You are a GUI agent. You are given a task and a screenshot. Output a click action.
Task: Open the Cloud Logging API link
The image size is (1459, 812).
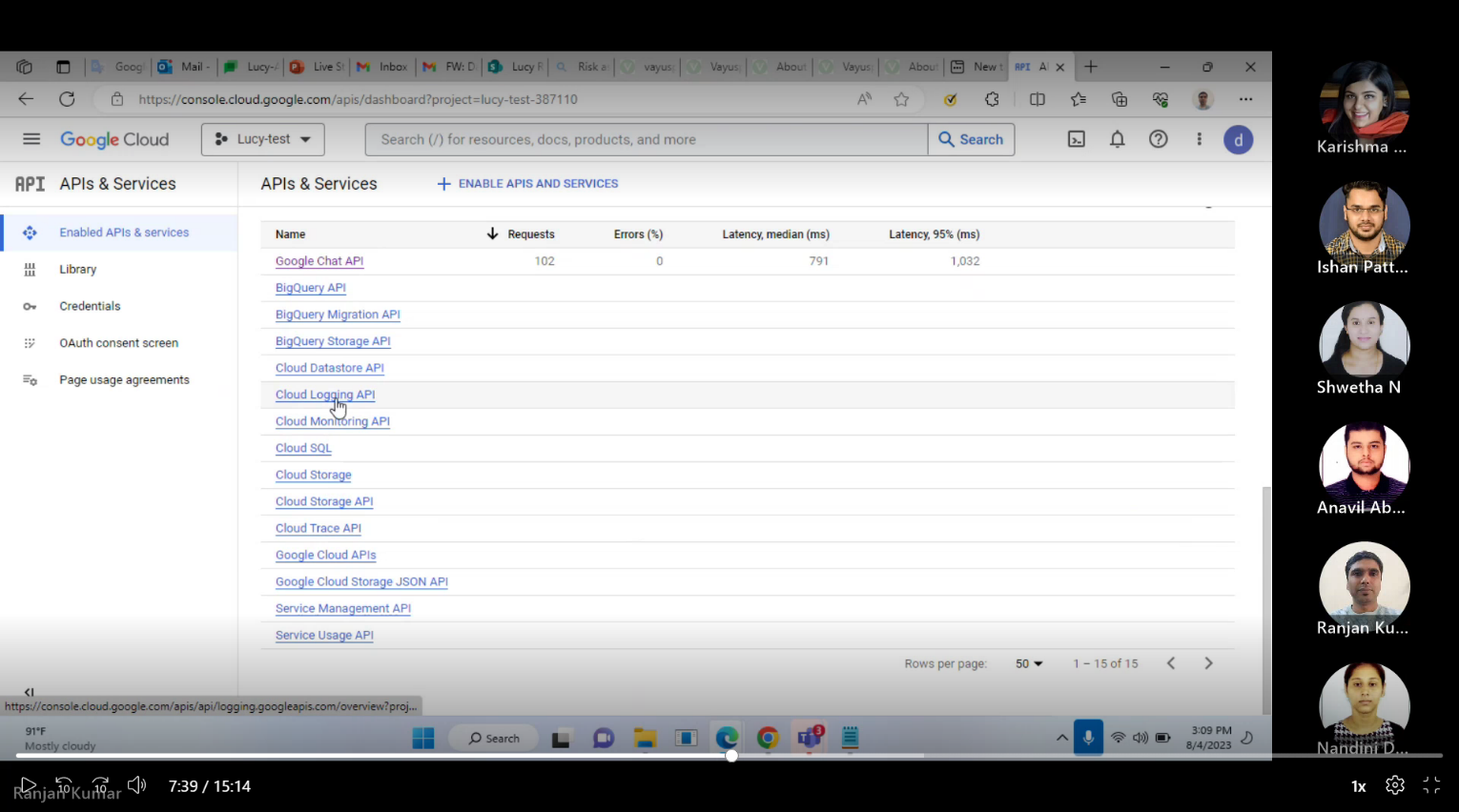(x=325, y=395)
